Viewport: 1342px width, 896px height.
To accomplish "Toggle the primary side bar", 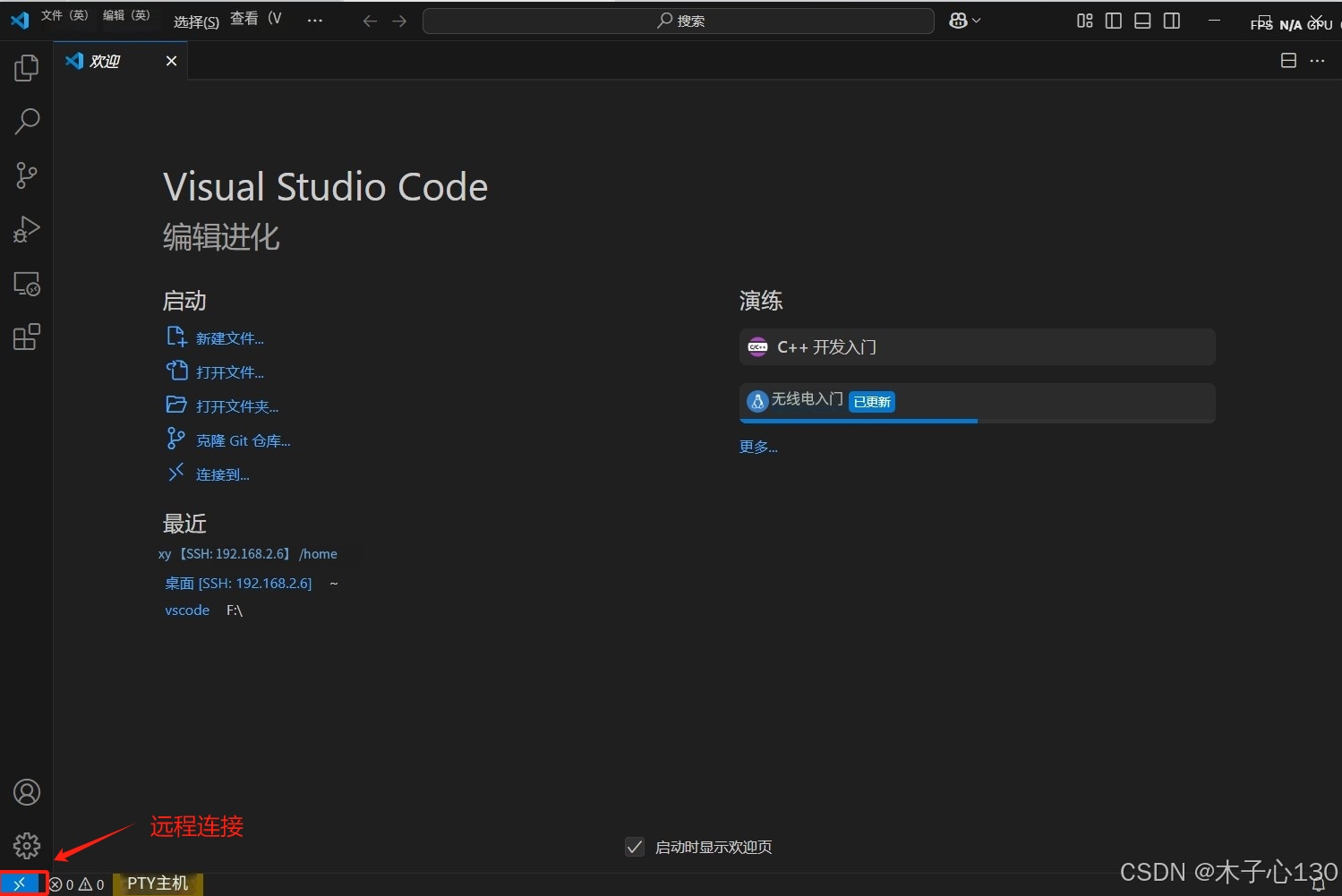I will click(1114, 21).
